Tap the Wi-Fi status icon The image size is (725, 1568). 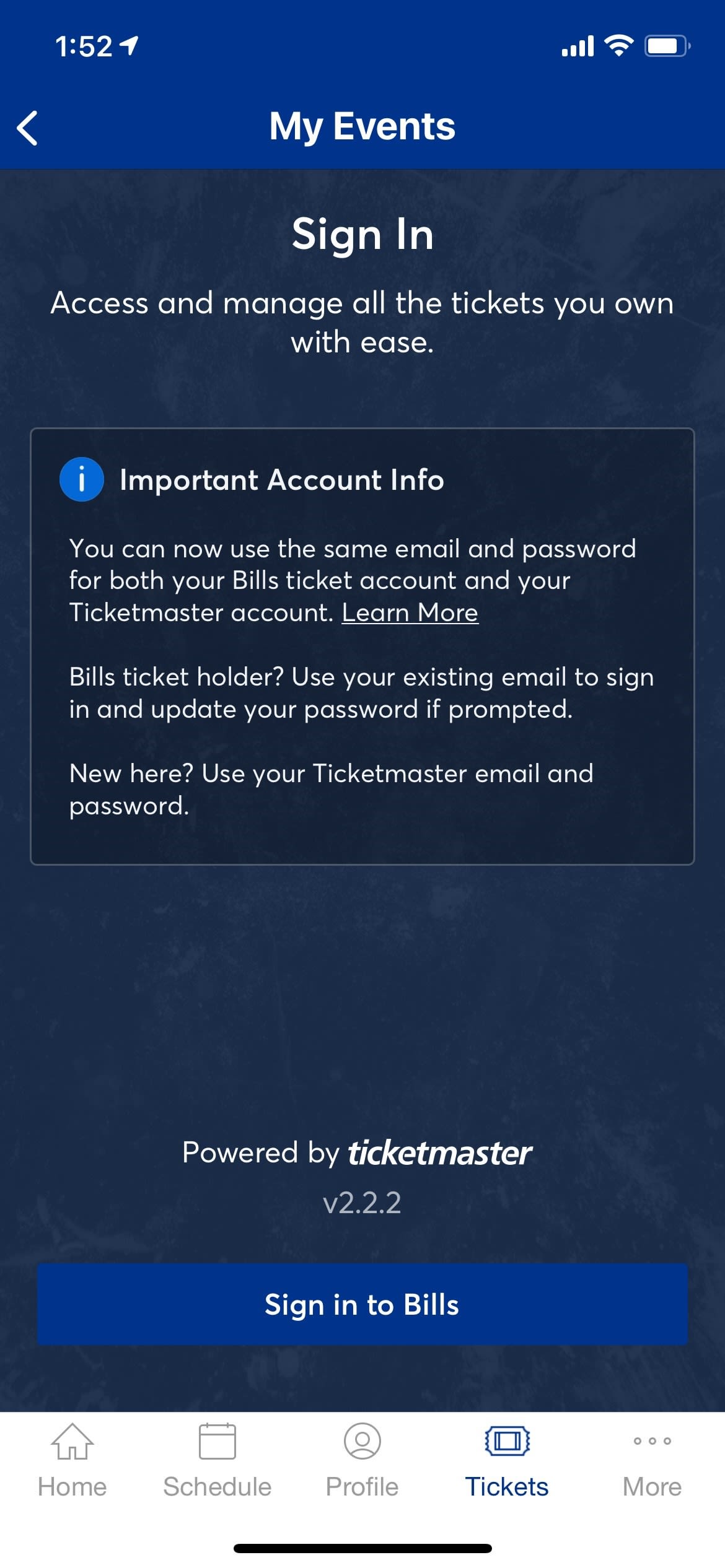[x=618, y=46]
